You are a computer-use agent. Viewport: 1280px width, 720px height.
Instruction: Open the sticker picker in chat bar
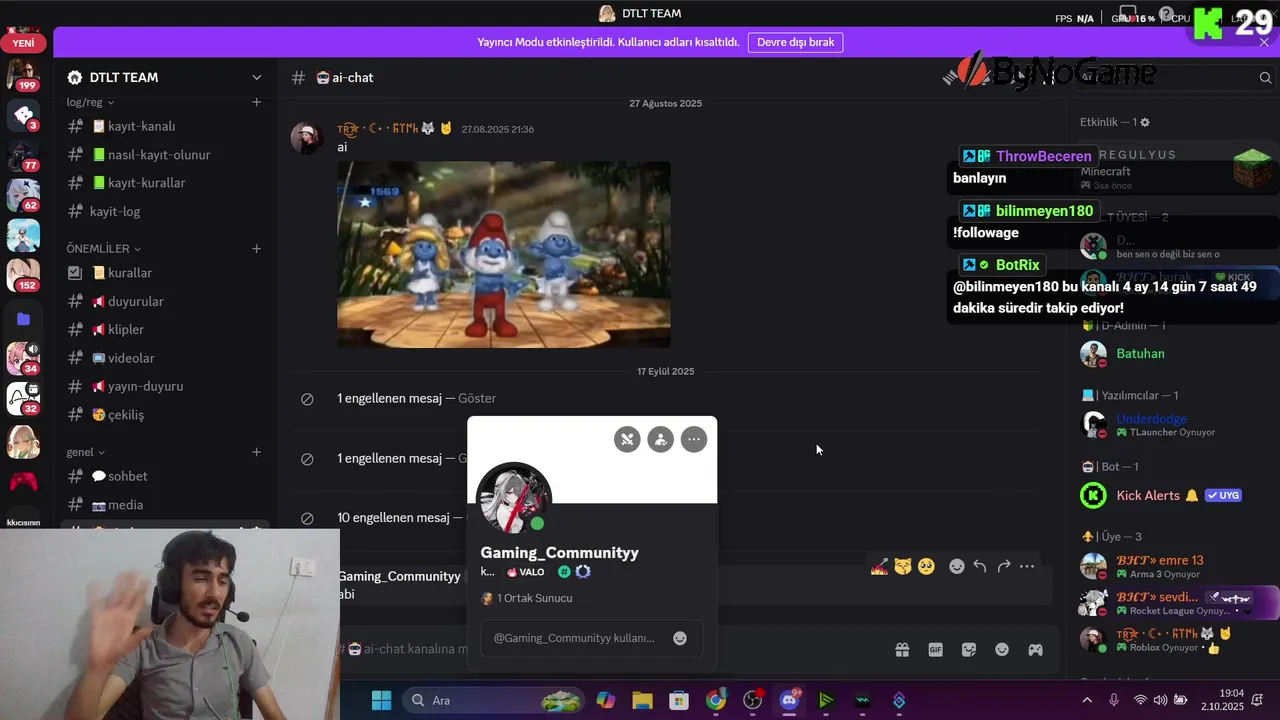[969, 650]
